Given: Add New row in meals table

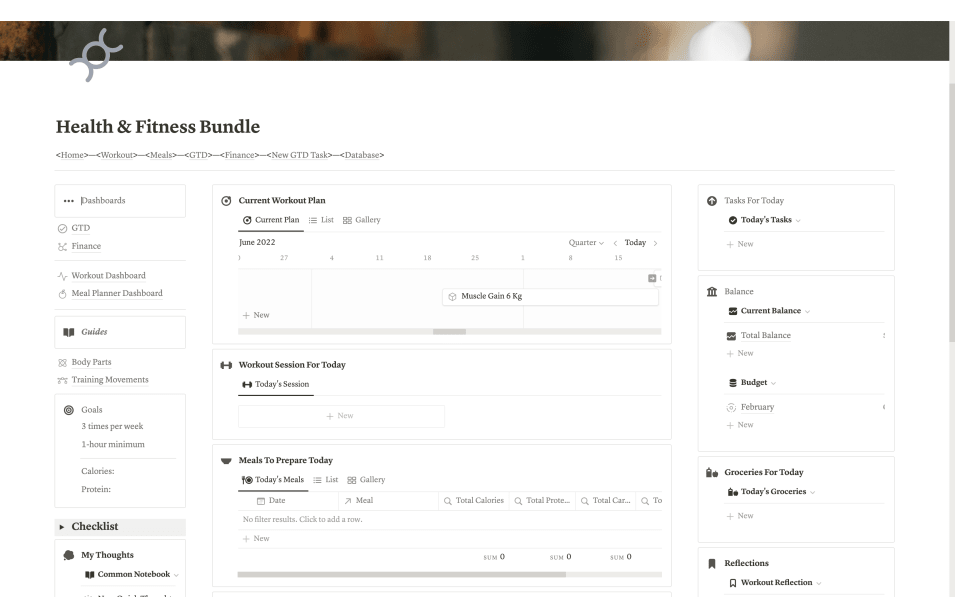Looking at the screenshot, I should point(256,539).
